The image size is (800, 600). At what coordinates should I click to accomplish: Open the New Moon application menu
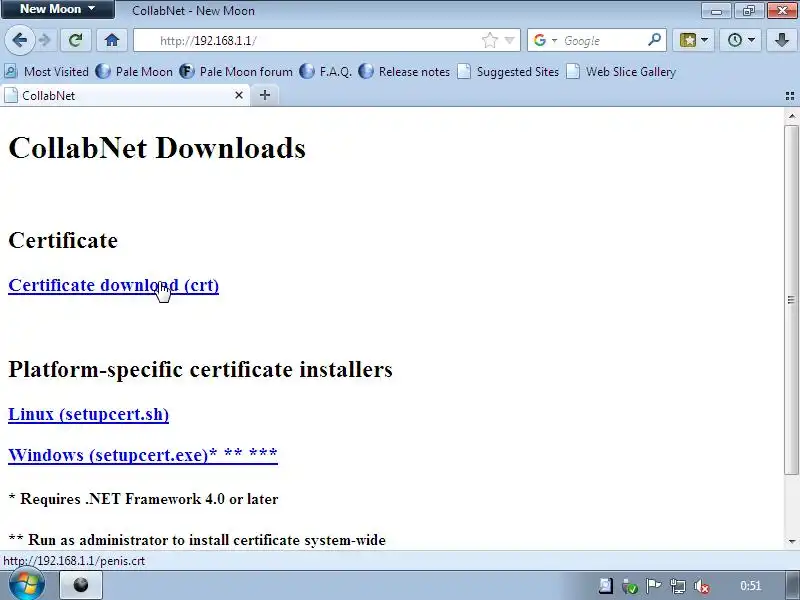57,9
